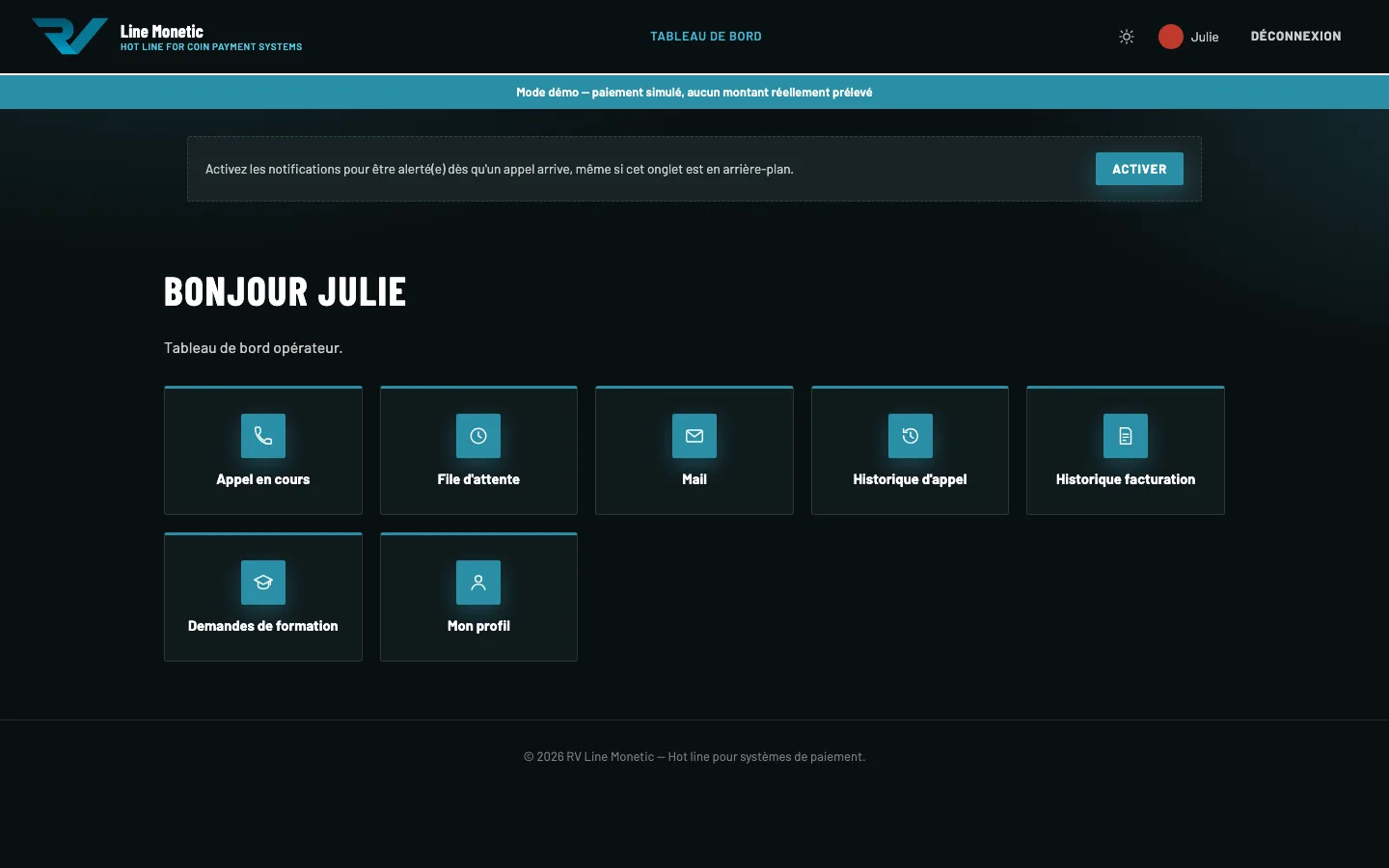Click the Mon profil person icon

478,583
